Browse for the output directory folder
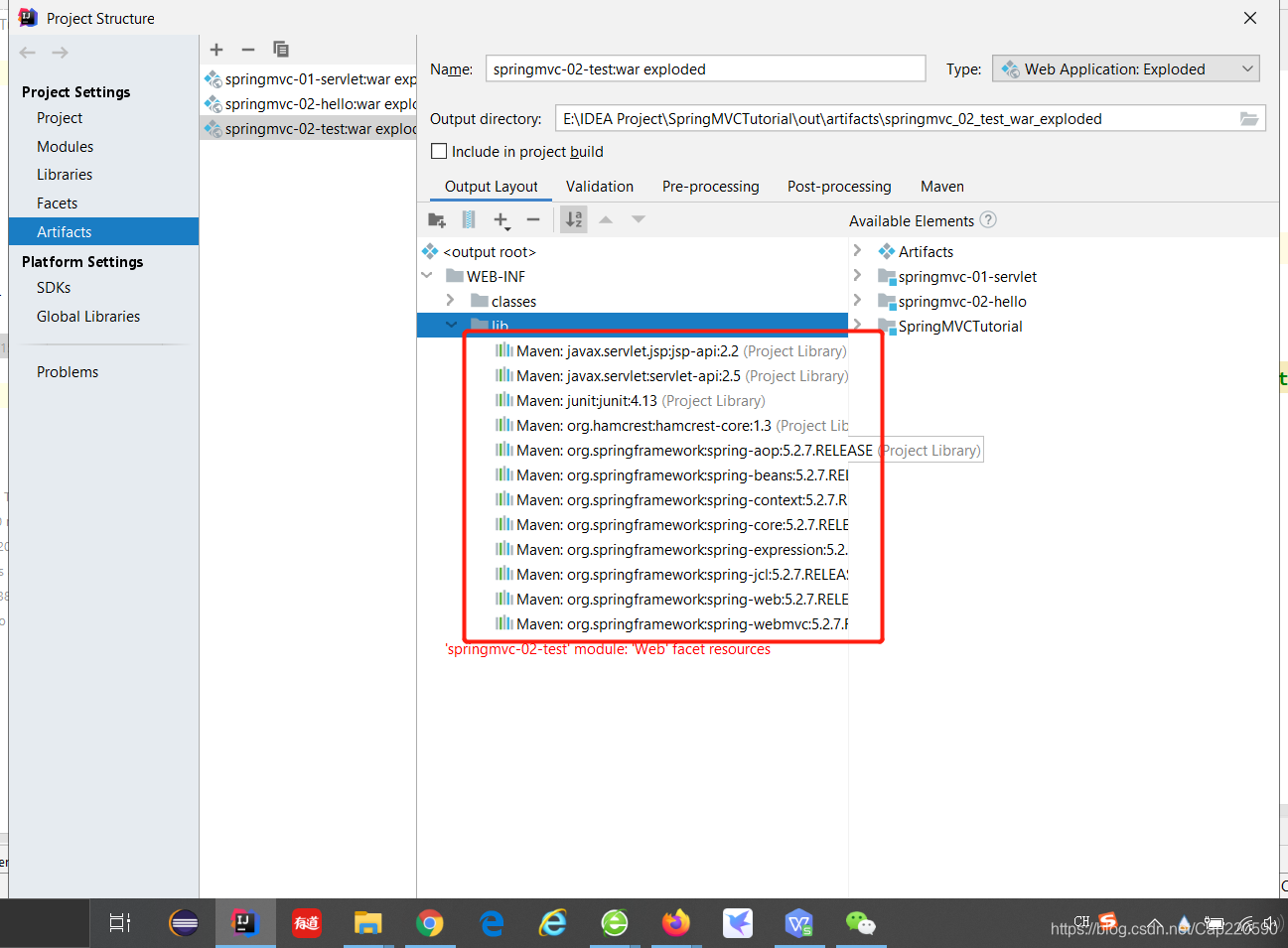Image resolution: width=1288 pixels, height=948 pixels. pos(1249,119)
